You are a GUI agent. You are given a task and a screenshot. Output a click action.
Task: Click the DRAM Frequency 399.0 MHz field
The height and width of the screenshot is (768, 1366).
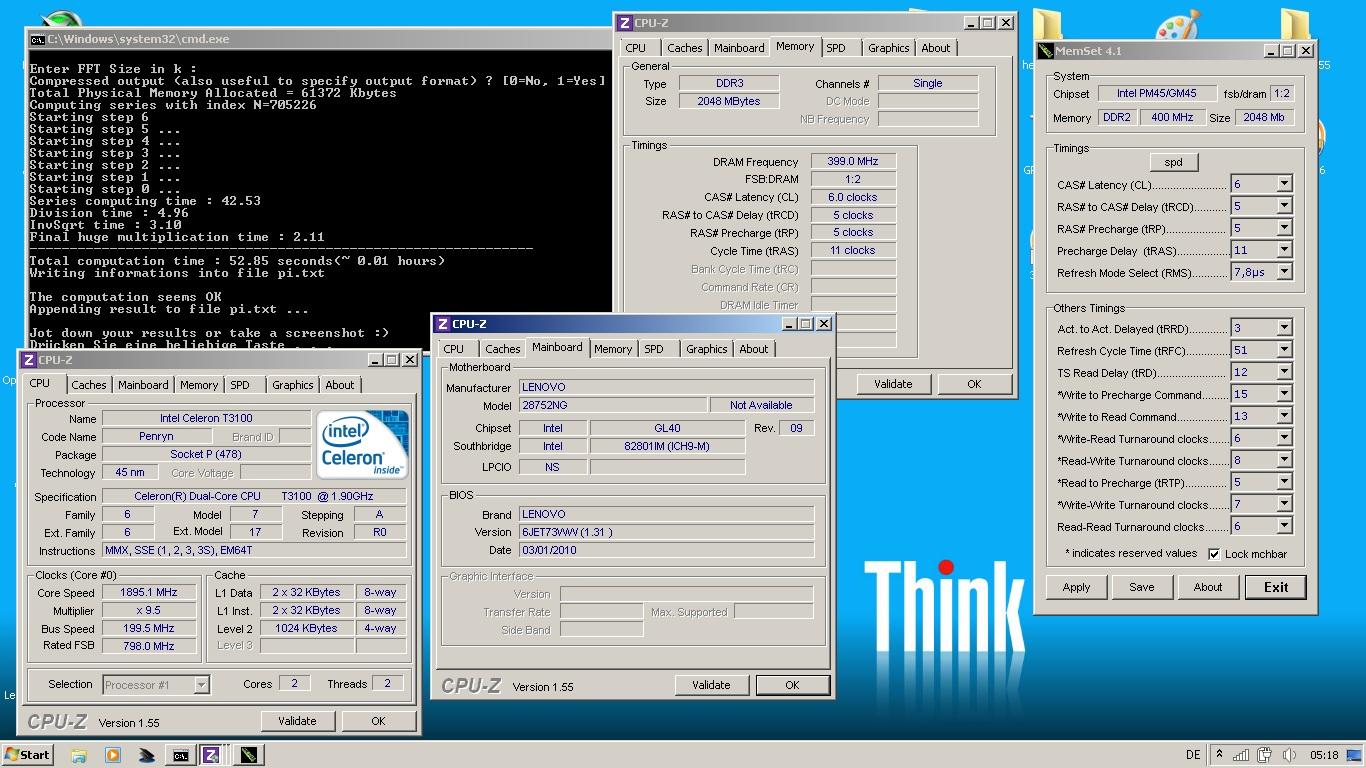pos(852,162)
